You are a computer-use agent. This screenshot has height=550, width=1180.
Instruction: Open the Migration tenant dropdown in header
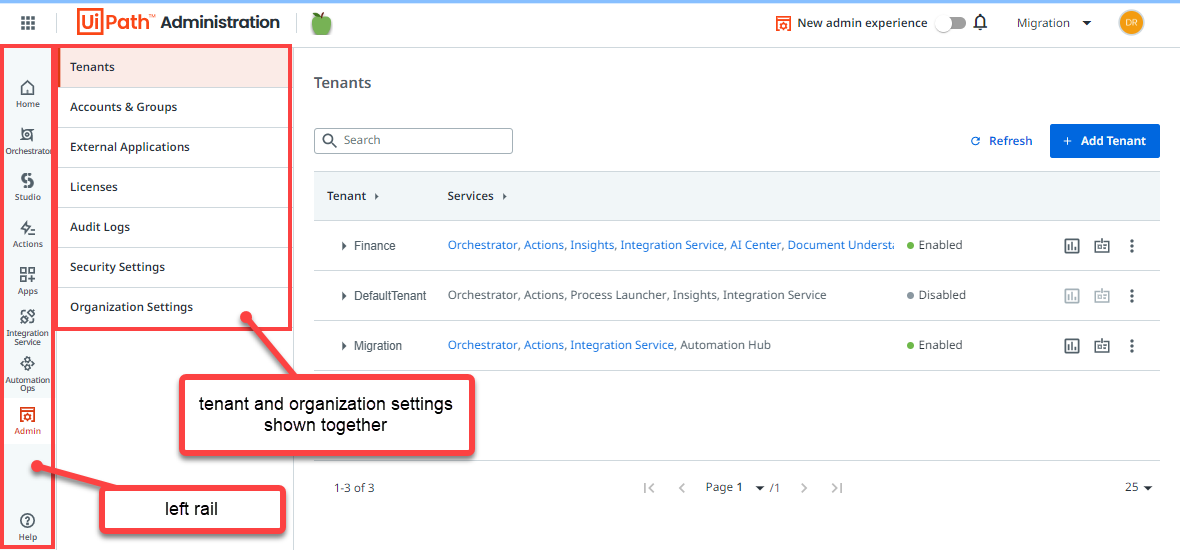click(1054, 23)
